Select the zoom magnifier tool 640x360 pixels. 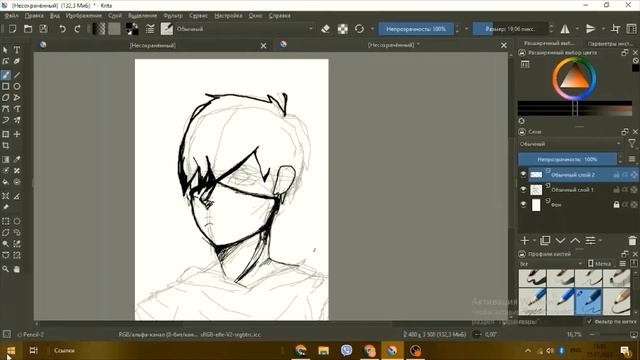pyautogui.click(x=5, y=269)
